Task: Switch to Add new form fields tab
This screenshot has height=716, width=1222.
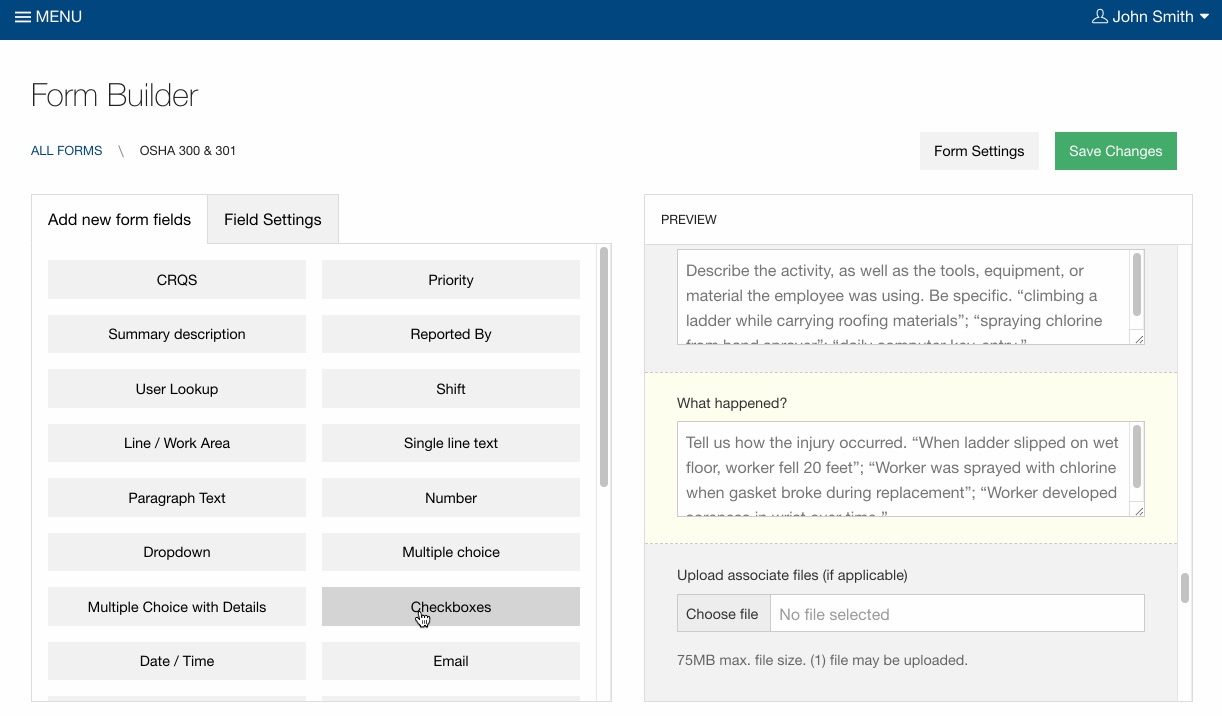Action: [x=119, y=219]
